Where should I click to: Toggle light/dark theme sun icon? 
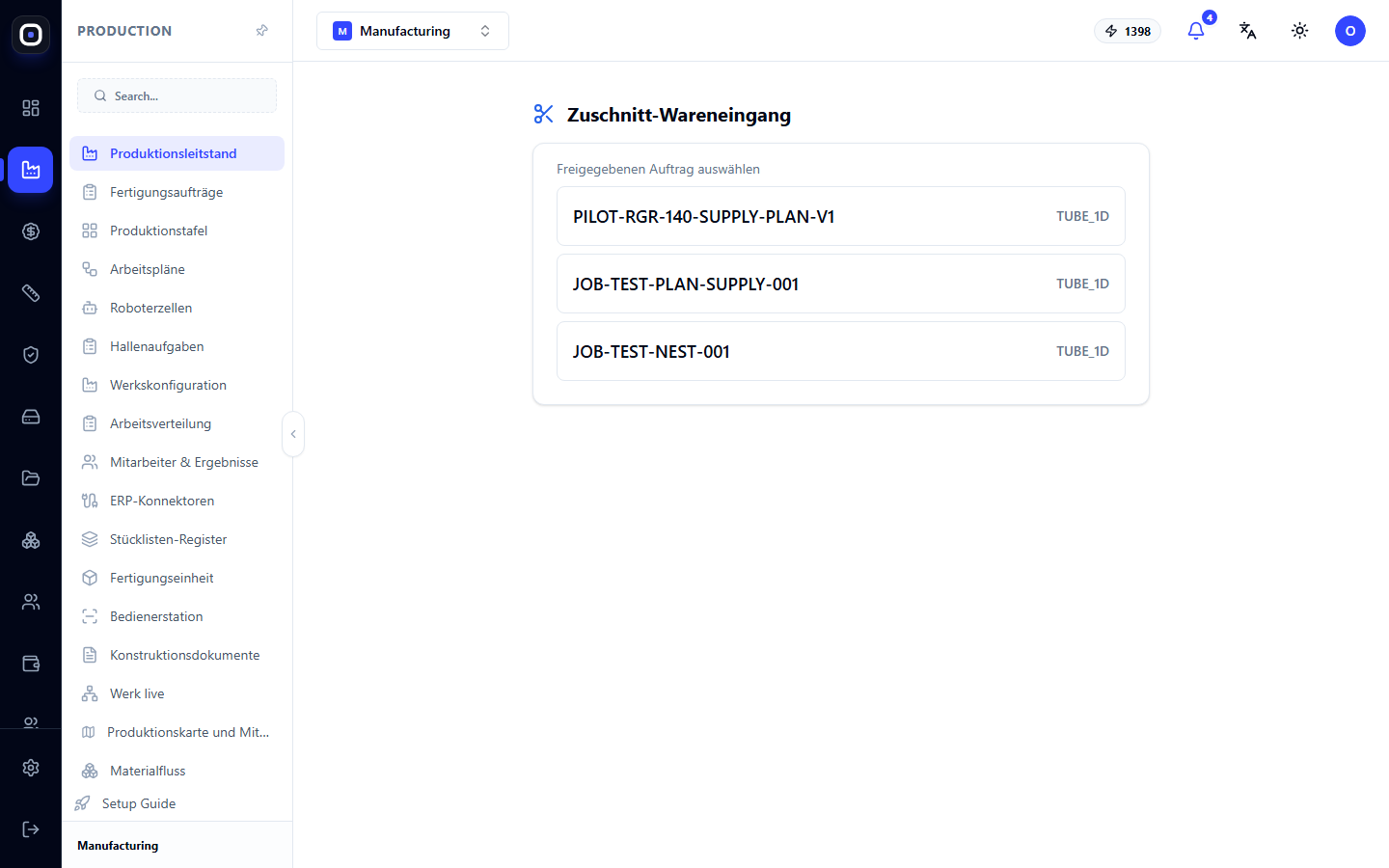[1300, 31]
